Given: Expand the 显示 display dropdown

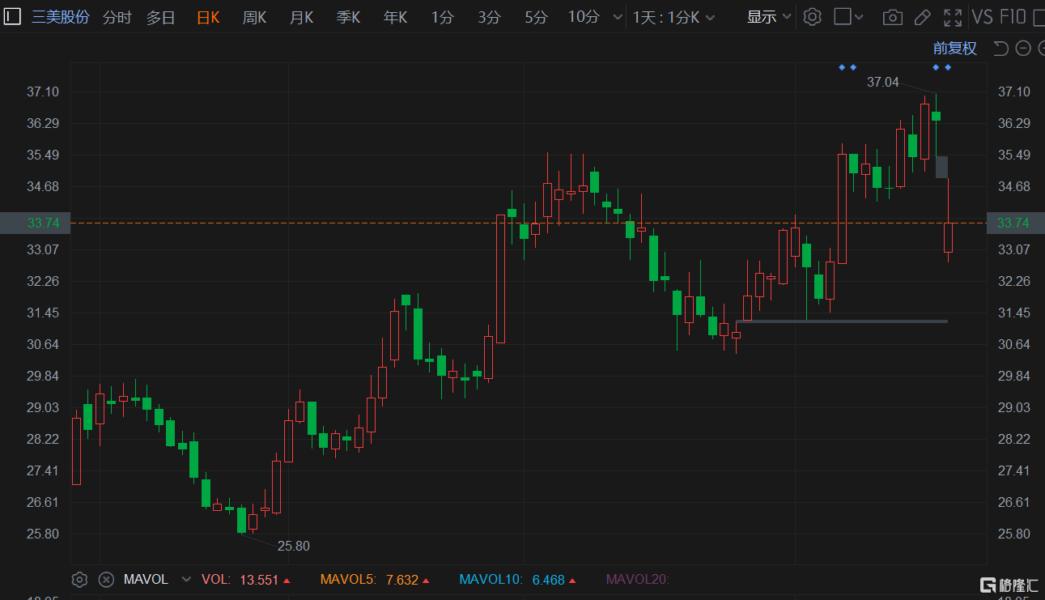Looking at the screenshot, I should point(768,17).
